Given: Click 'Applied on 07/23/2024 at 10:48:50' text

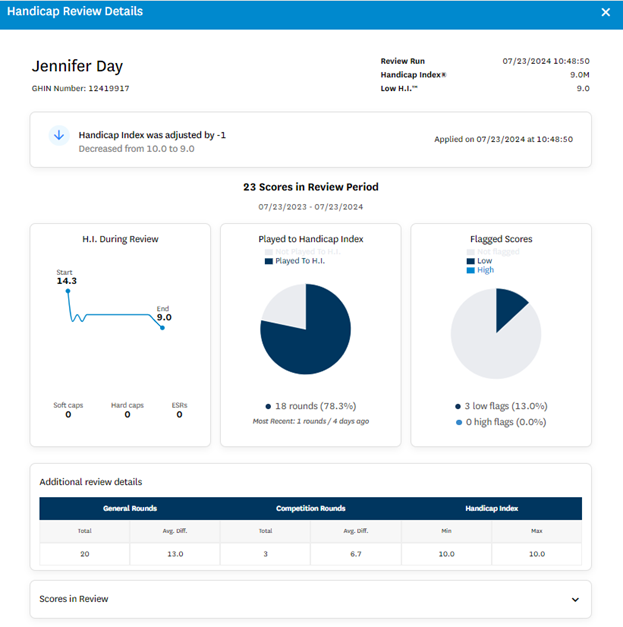Looking at the screenshot, I should (x=503, y=139).
